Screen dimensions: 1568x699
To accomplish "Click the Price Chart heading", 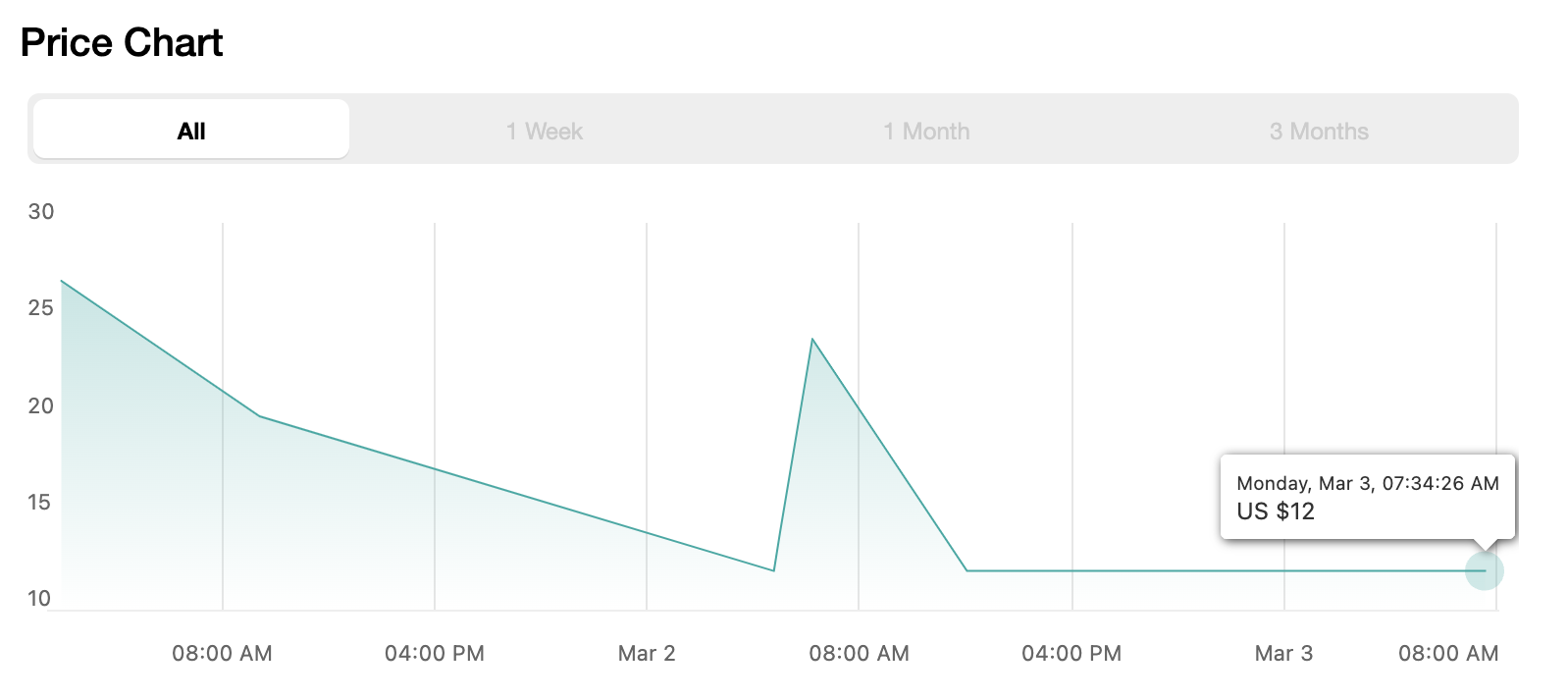I will tap(122, 43).
